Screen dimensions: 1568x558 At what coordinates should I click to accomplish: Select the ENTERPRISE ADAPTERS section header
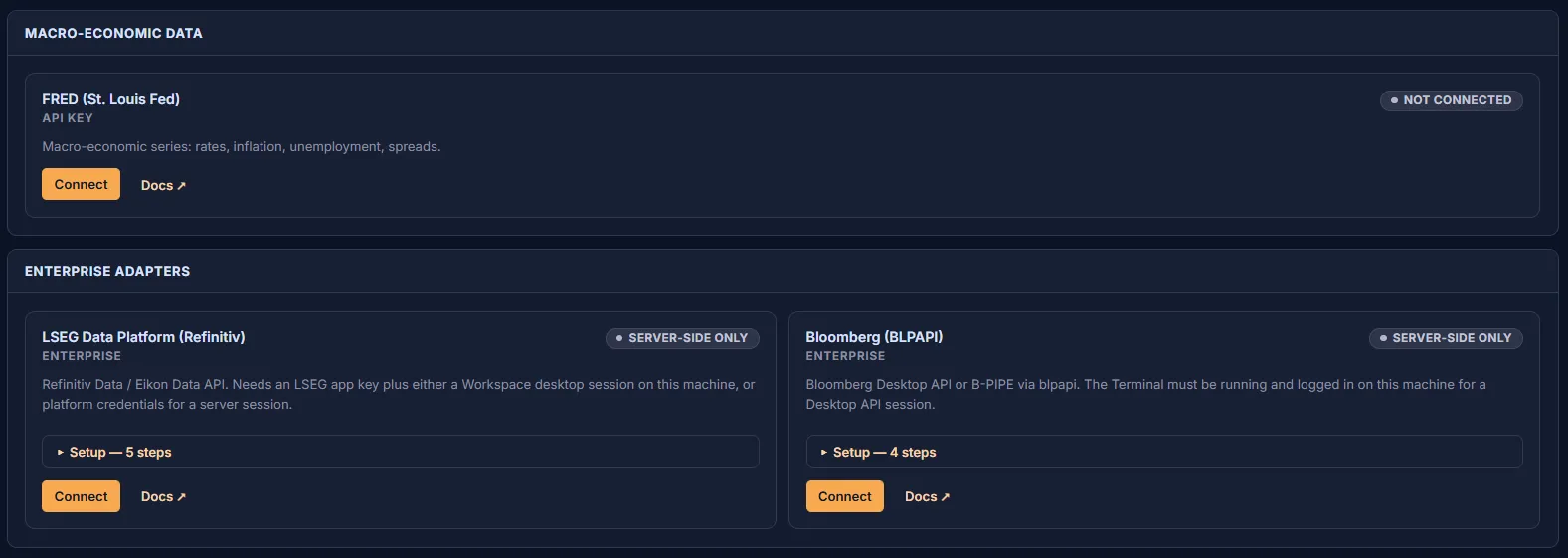(x=107, y=271)
